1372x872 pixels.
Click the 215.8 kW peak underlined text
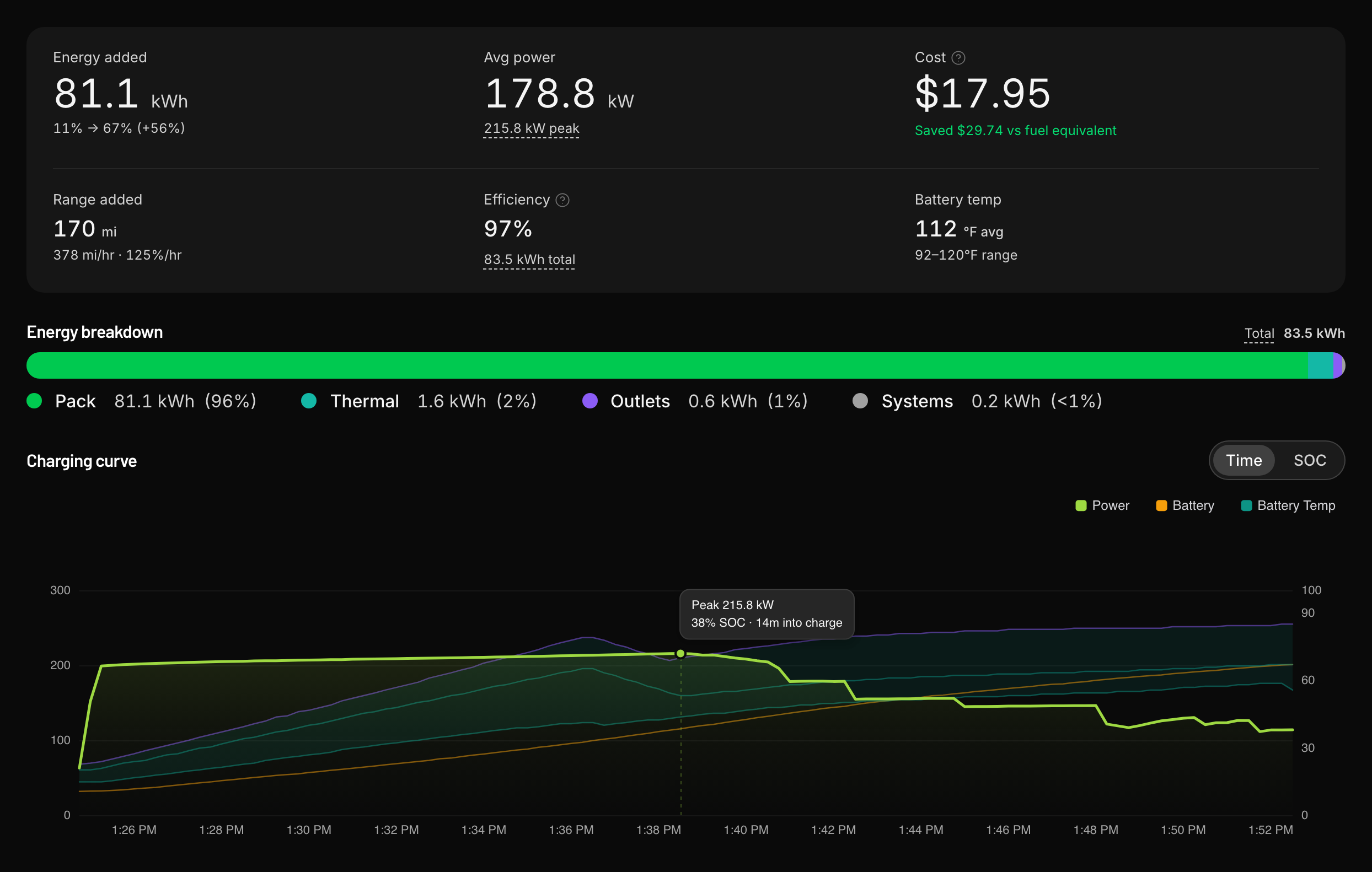(x=532, y=129)
